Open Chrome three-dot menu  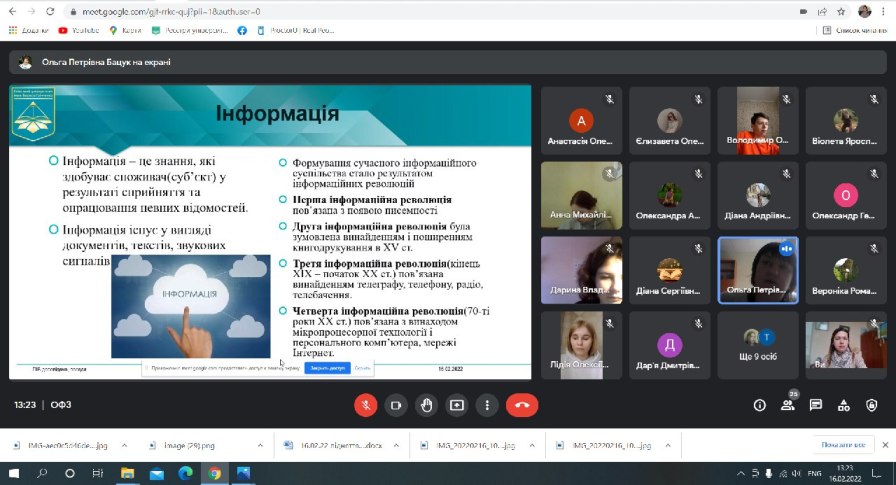[x=883, y=11]
